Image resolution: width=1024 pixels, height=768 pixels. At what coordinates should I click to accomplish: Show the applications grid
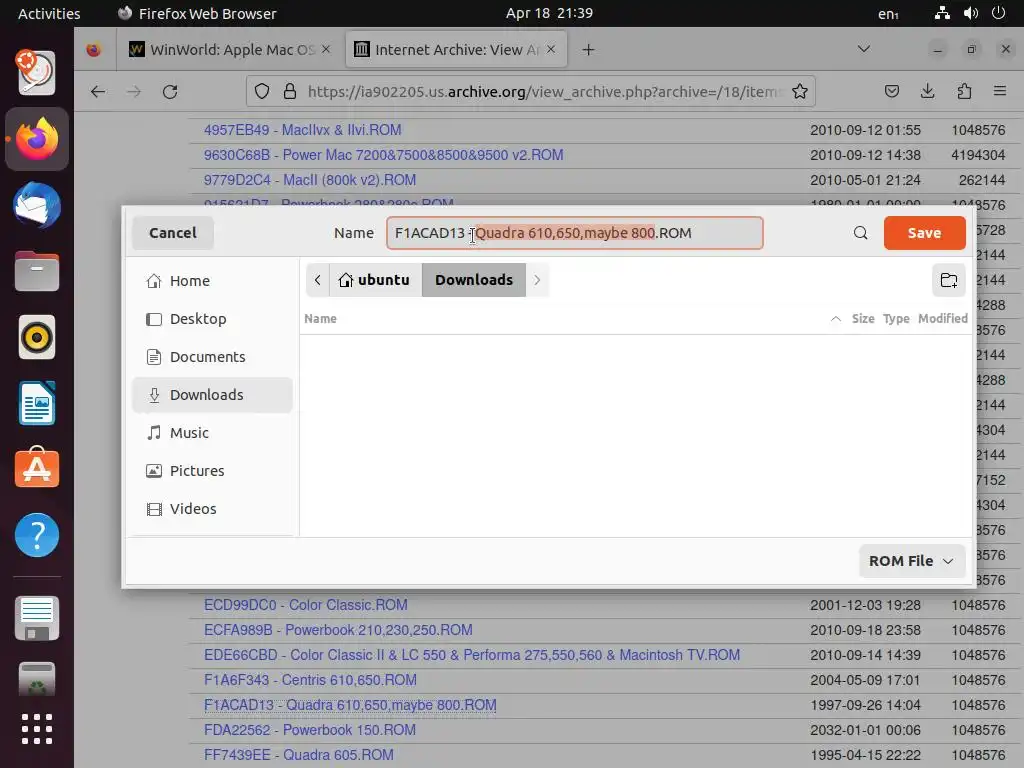click(x=37, y=729)
